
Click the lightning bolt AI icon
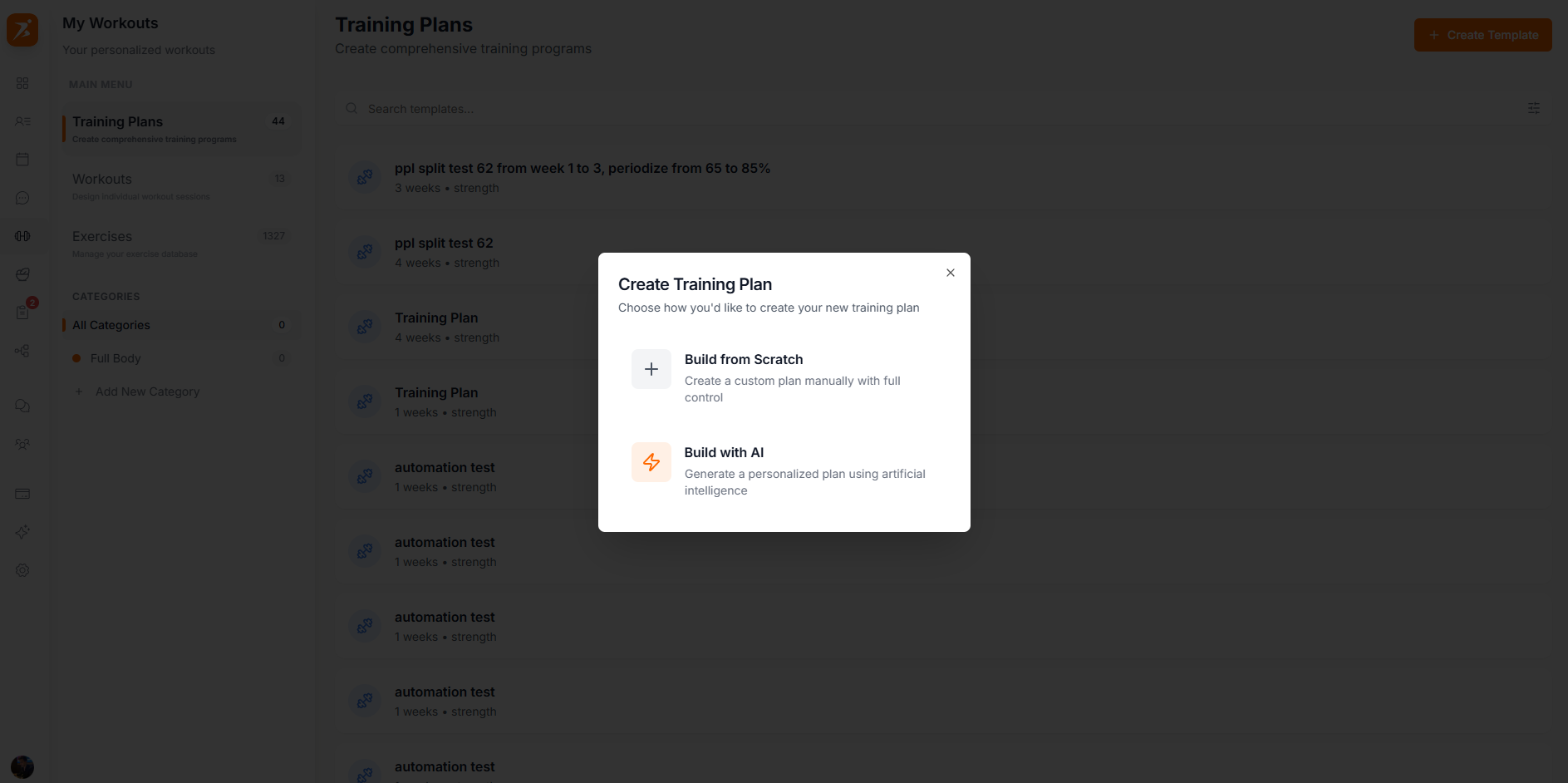(651, 462)
